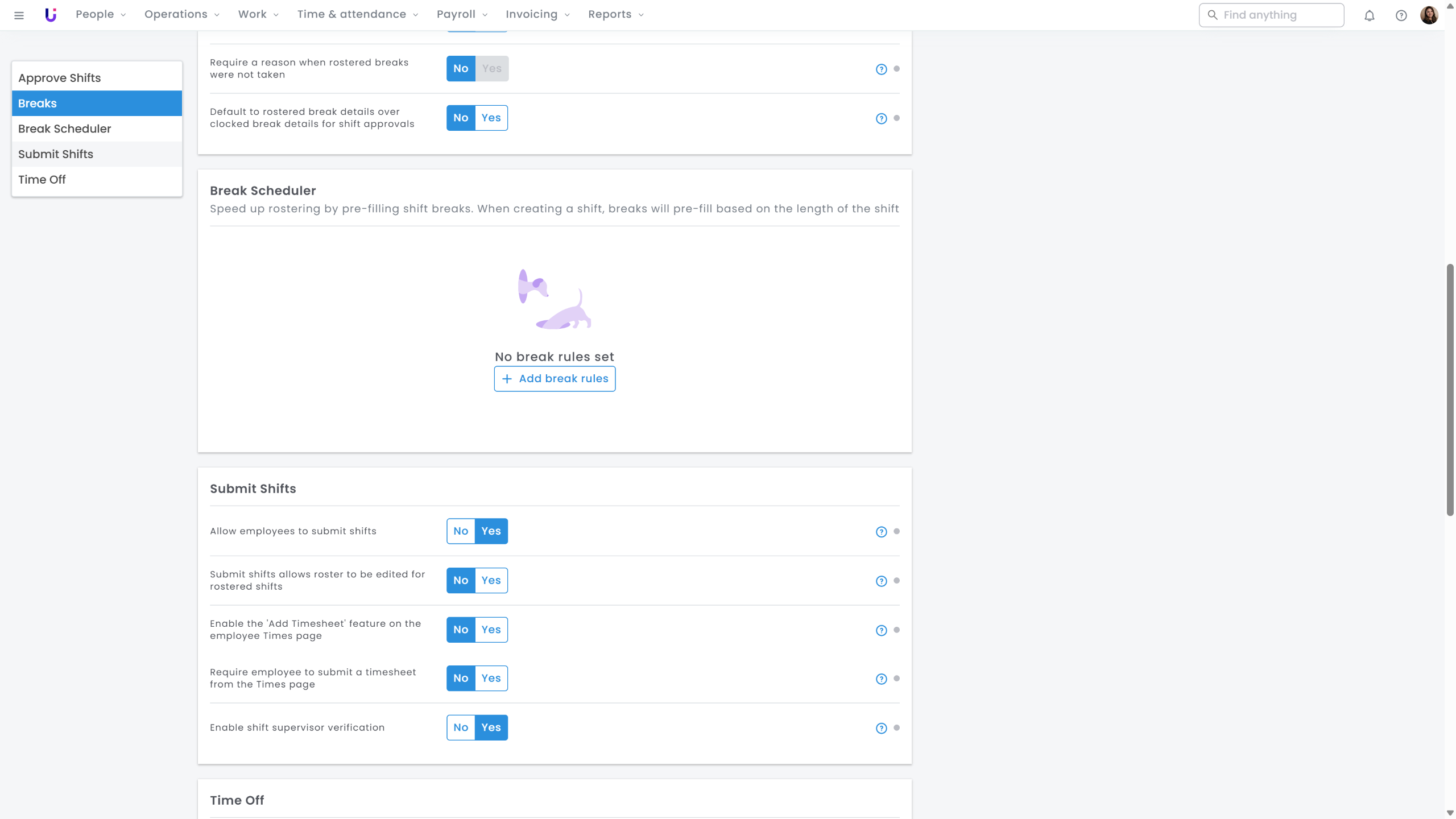The width and height of the screenshot is (1456, 819).
Task: Expand the Payroll dropdown menu
Action: point(462,14)
